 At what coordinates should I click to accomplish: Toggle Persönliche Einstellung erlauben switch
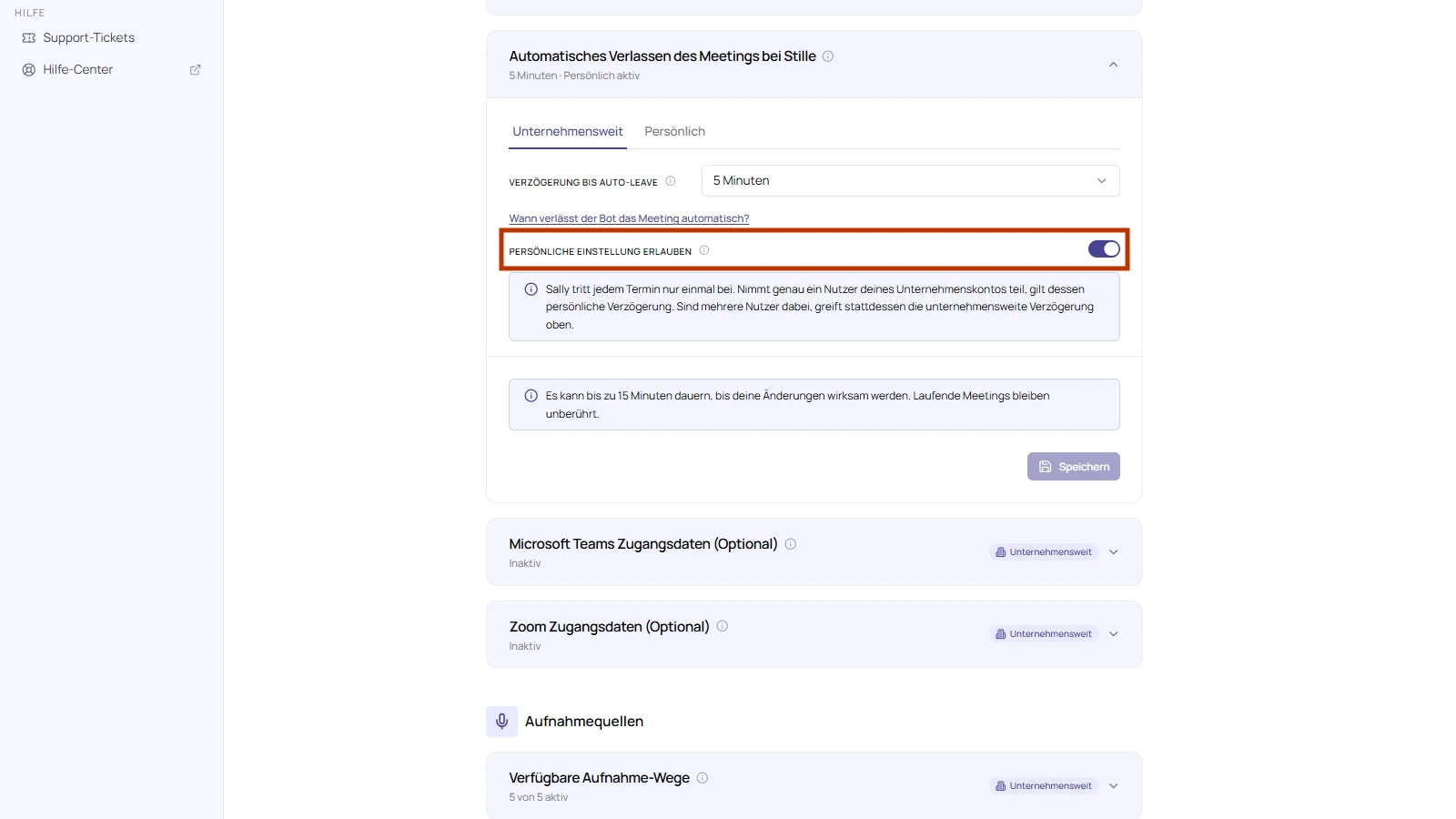(1104, 249)
